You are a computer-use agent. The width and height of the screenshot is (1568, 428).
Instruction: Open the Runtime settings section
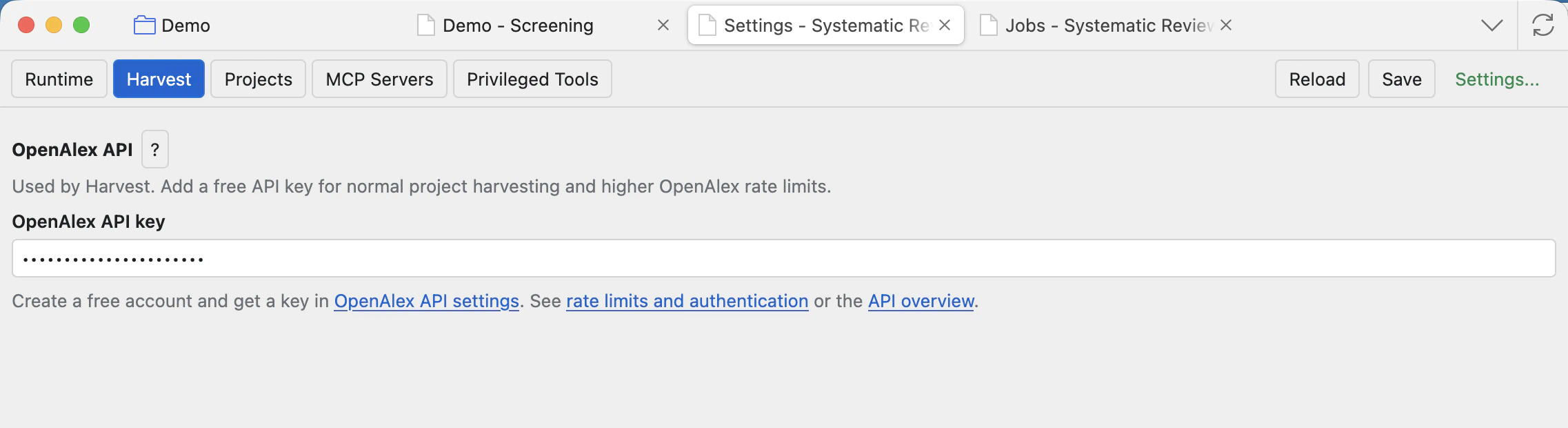[59, 79]
